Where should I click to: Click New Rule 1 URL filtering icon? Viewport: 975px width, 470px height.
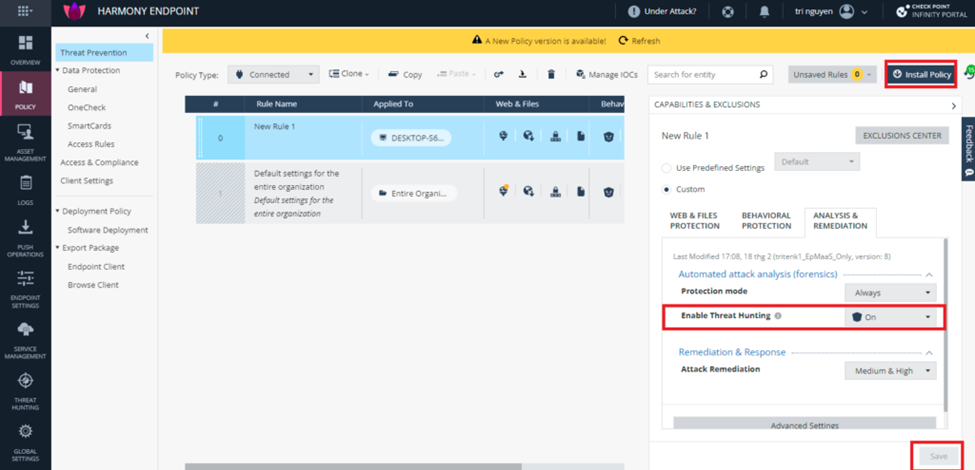pos(504,136)
